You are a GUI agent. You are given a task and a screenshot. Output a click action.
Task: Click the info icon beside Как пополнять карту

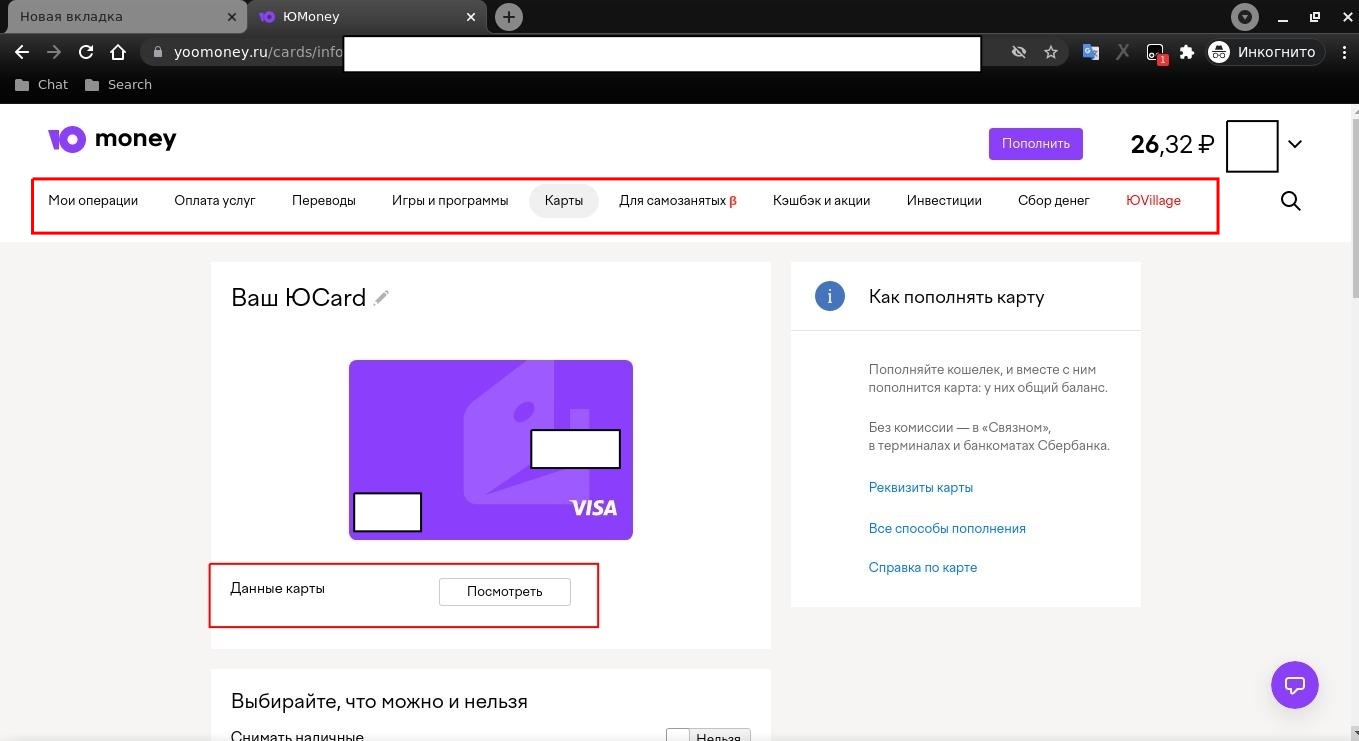click(829, 296)
